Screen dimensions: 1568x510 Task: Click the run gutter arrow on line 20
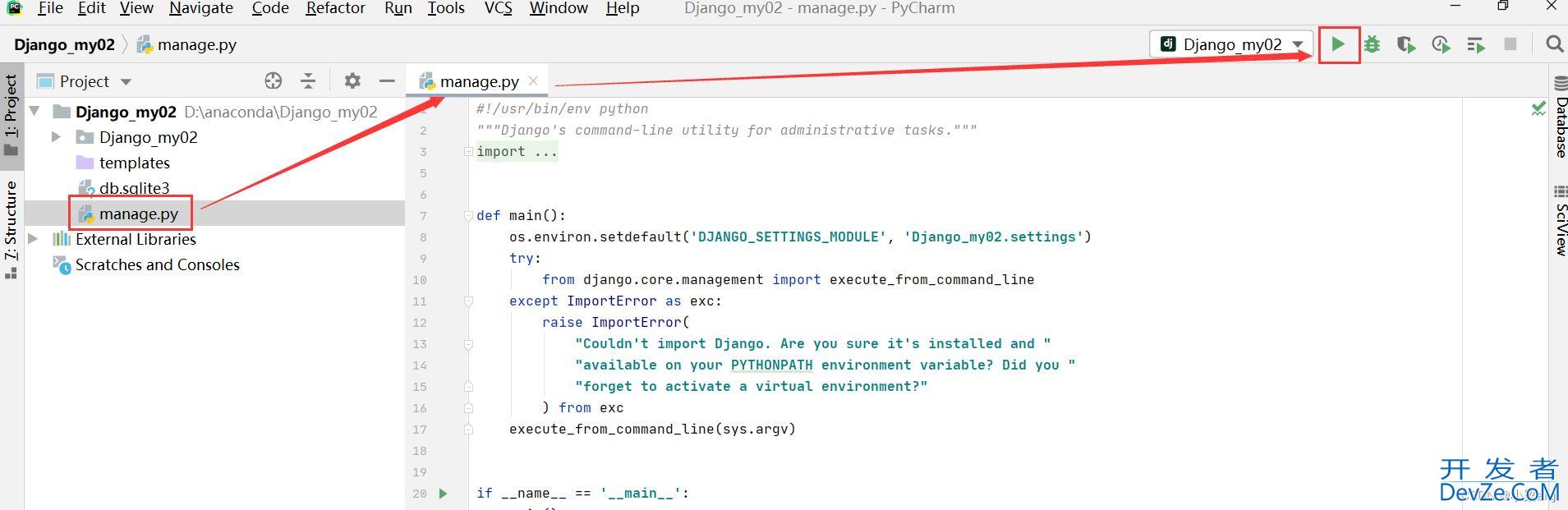click(443, 494)
